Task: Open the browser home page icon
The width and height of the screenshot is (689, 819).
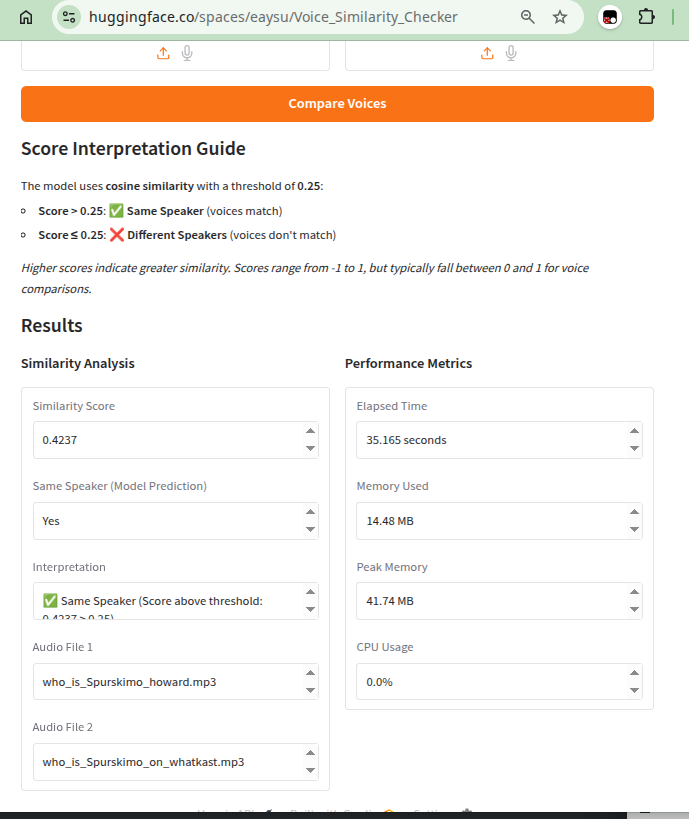Action: point(26,17)
